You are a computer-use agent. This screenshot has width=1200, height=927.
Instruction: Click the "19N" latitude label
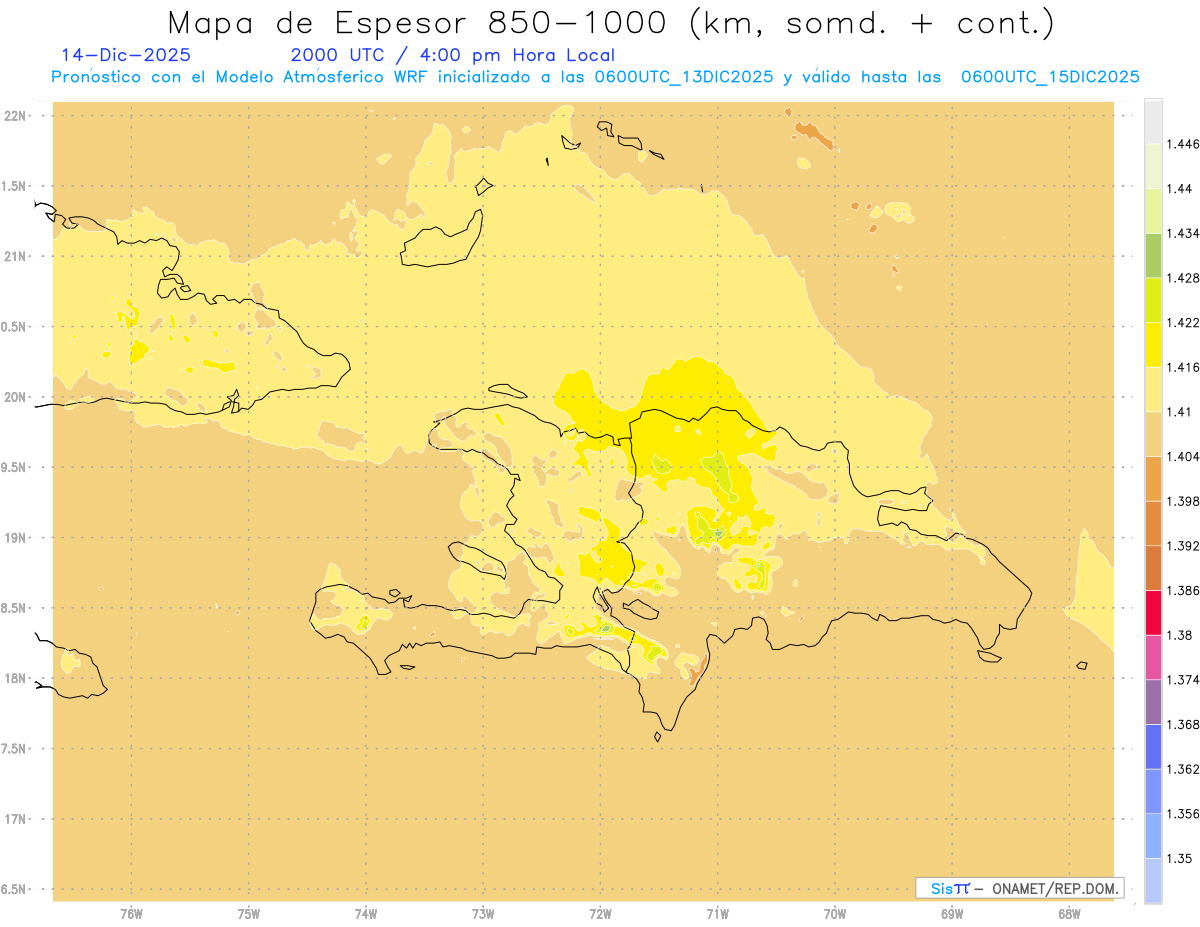click(15, 538)
